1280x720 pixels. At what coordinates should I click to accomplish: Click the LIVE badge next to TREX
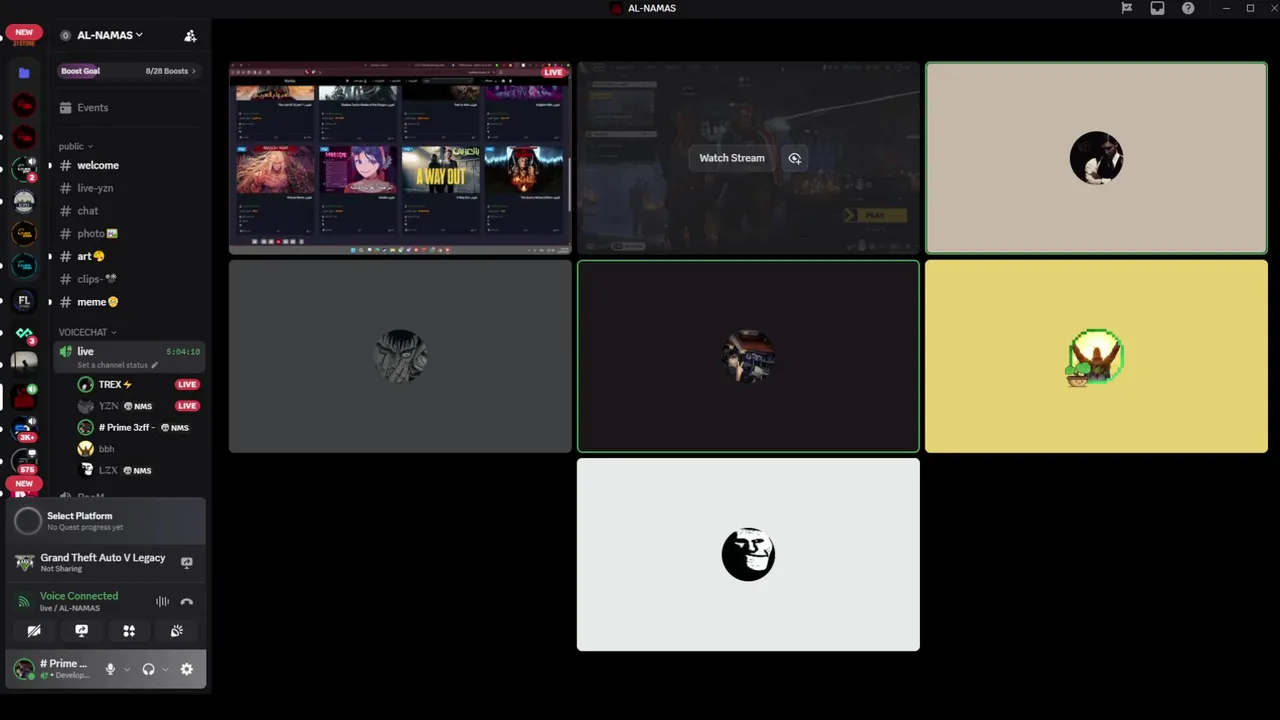click(187, 384)
